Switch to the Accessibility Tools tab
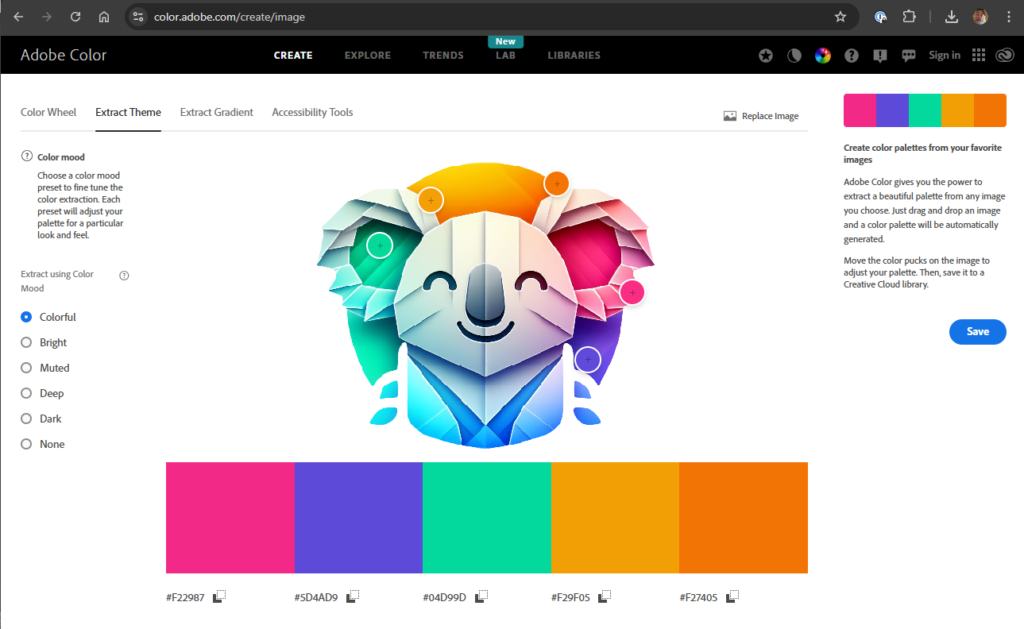This screenshot has height=629, width=1024. (x=312, y=112)
